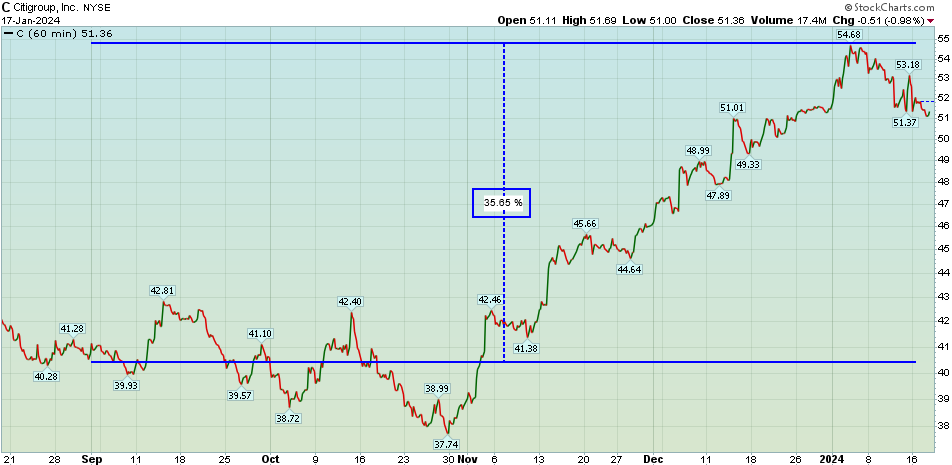Viewport: 952px width, 465px height.
Task: Click the 54.68 peak price label
Action: [x=849, y=35]
